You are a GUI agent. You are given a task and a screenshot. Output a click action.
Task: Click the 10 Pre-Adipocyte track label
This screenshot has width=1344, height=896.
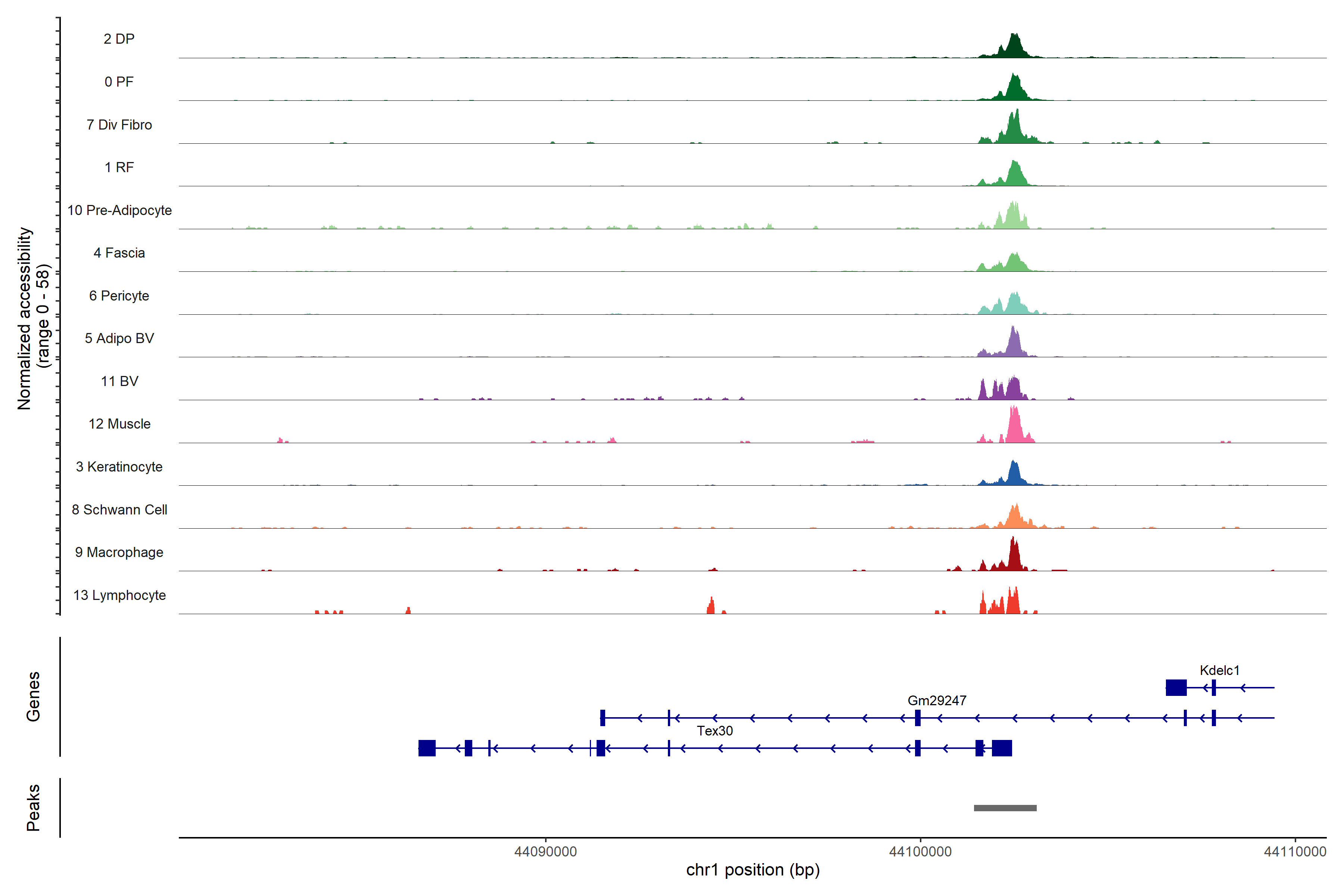point(119,210)
